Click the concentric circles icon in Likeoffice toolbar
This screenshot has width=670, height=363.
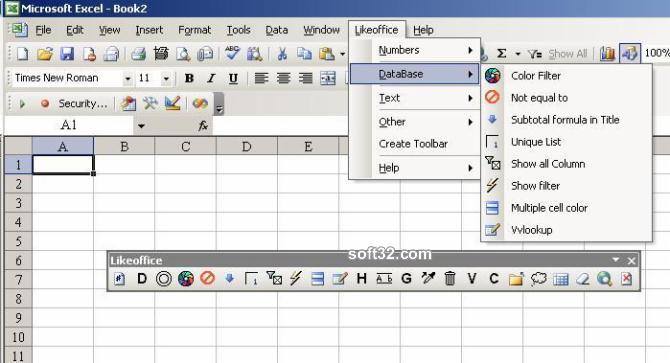[x=164, y=279]
